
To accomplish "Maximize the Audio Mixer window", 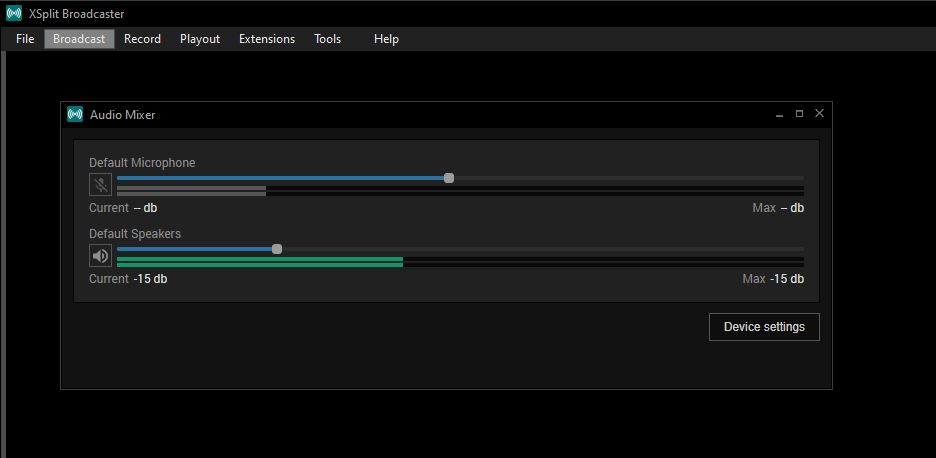I will pyautogui.click(x=799, y=114).
